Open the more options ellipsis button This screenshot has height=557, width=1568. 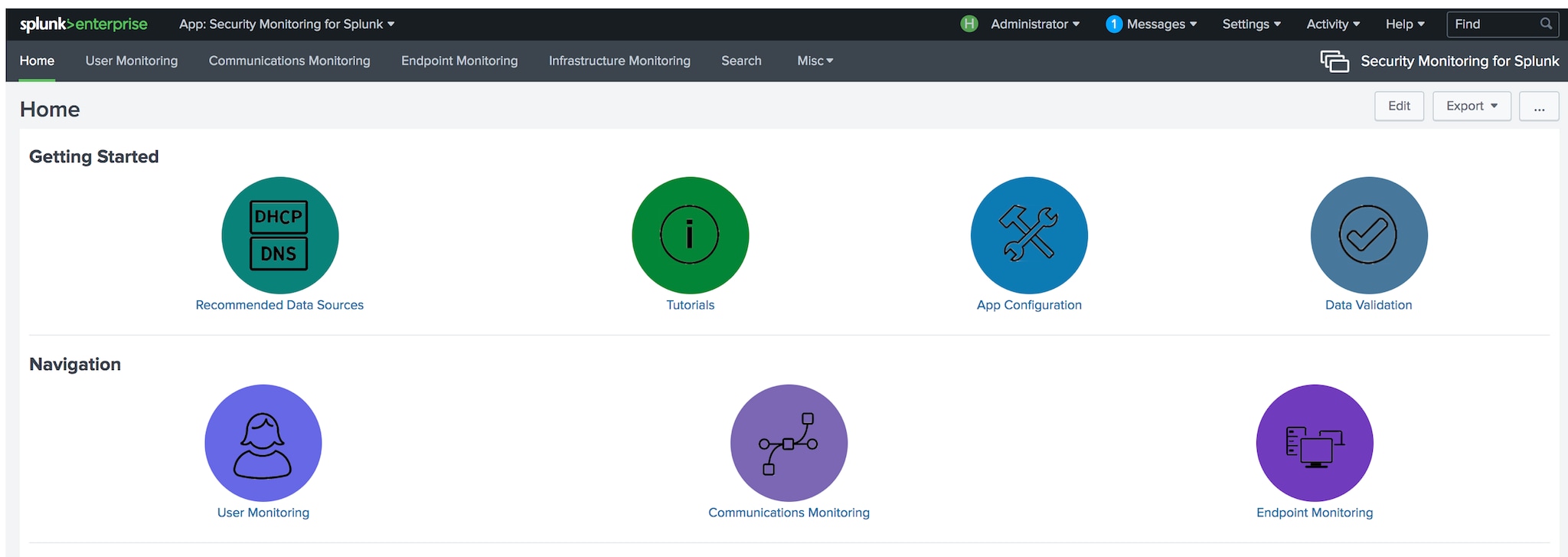pos(1539,106)
